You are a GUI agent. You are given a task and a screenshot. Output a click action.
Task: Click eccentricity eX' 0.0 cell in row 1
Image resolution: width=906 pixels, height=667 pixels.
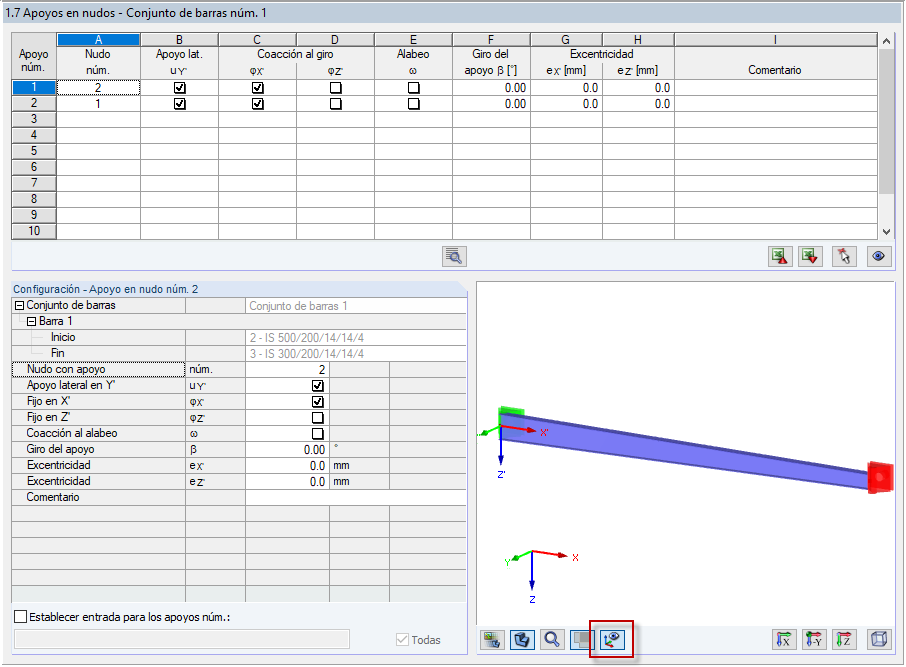coord(566,88)
